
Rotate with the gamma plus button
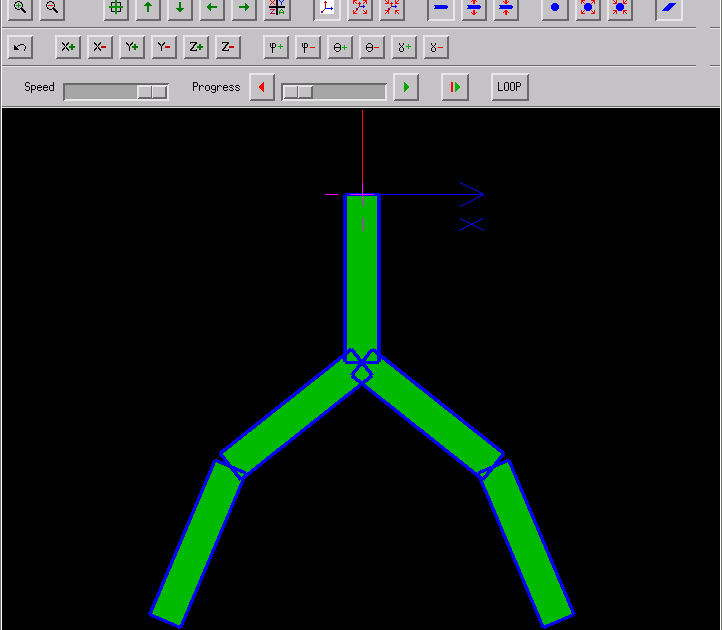[404, 47]
